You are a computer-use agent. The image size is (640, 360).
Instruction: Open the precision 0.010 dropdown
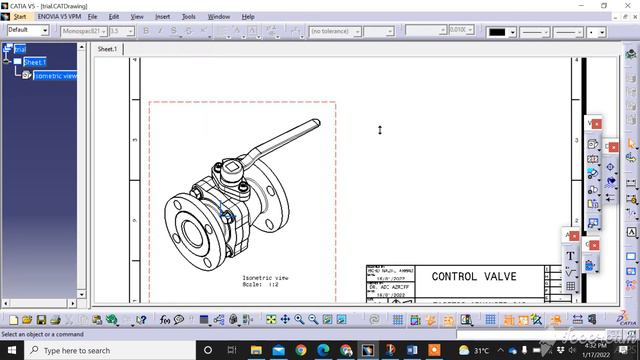pos(470,30)
